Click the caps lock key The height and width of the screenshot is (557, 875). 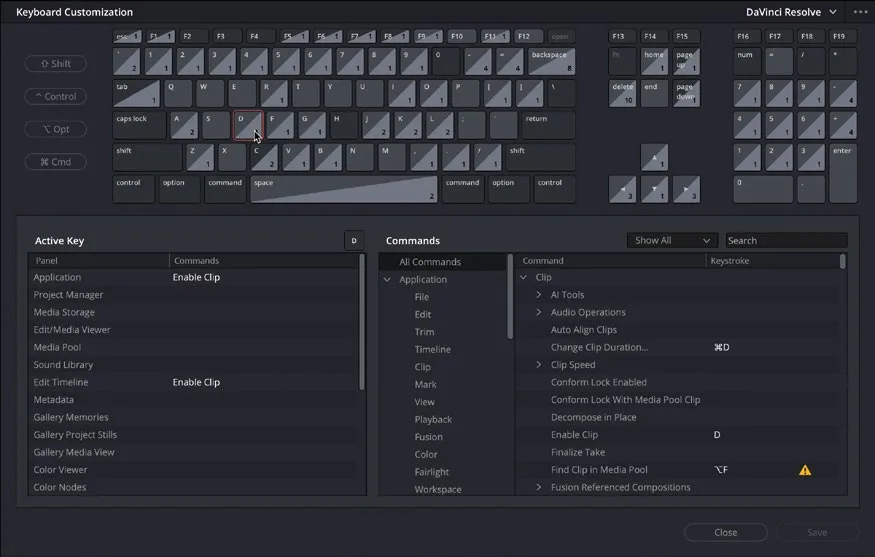point(140,125)
